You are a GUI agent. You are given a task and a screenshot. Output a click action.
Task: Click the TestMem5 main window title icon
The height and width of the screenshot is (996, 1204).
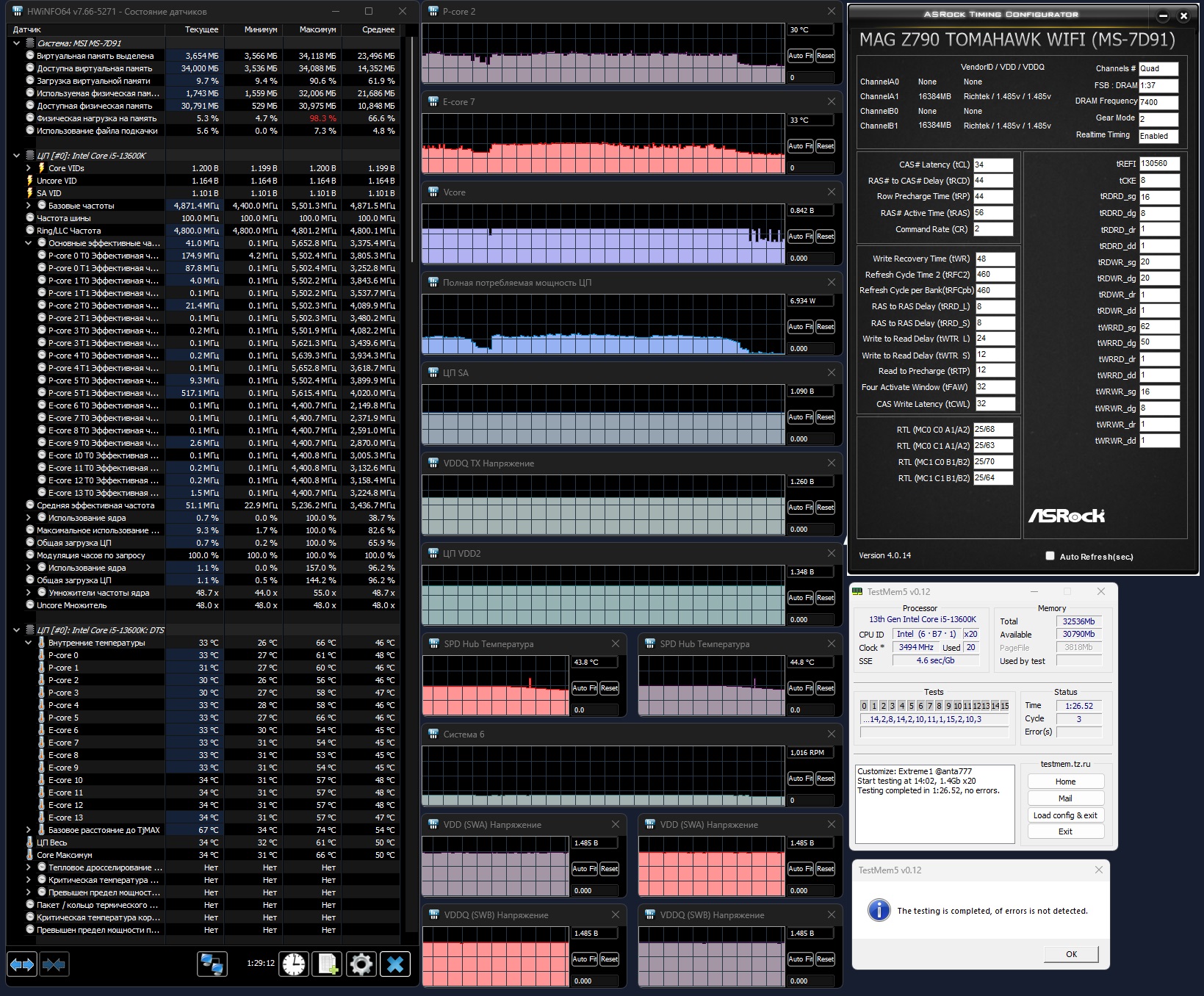click(x=857, y=592)
